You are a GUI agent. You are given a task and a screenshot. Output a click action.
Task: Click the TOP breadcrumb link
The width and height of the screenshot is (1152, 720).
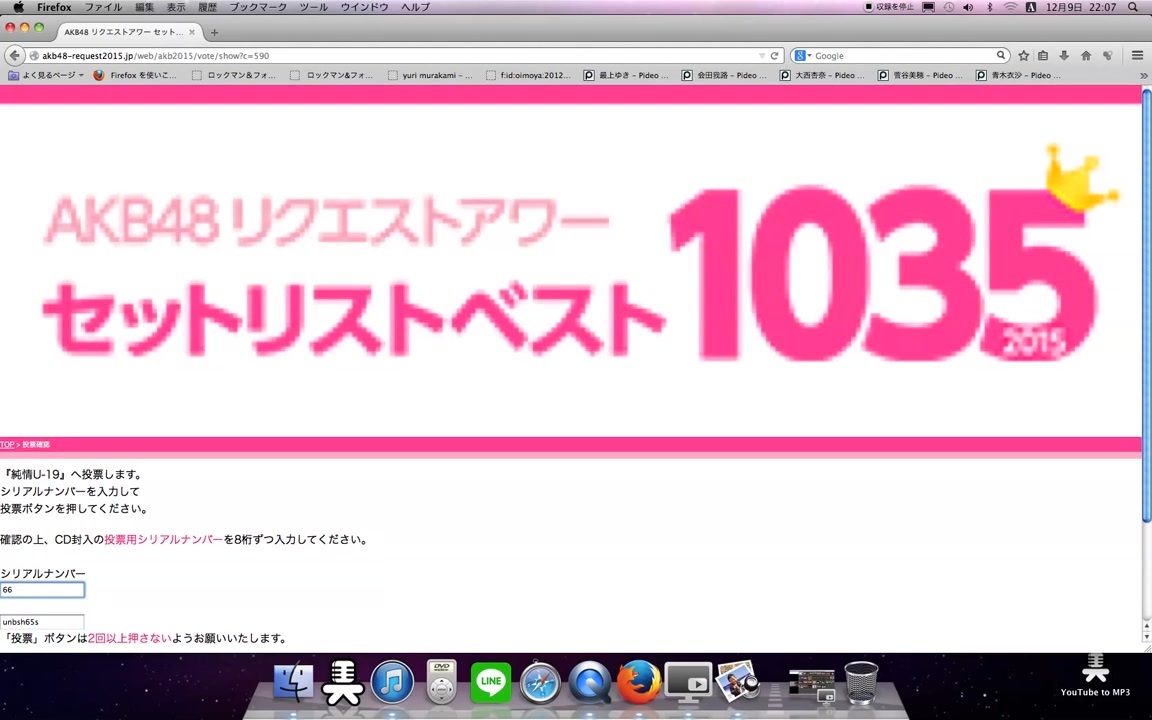click(7, 444)
